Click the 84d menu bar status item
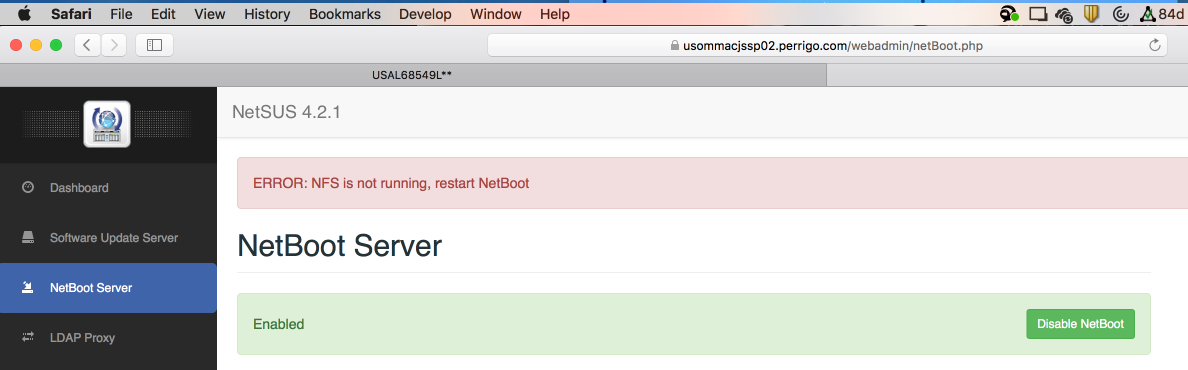Viewport: 1188px width, 370px height. point(1163,14)
